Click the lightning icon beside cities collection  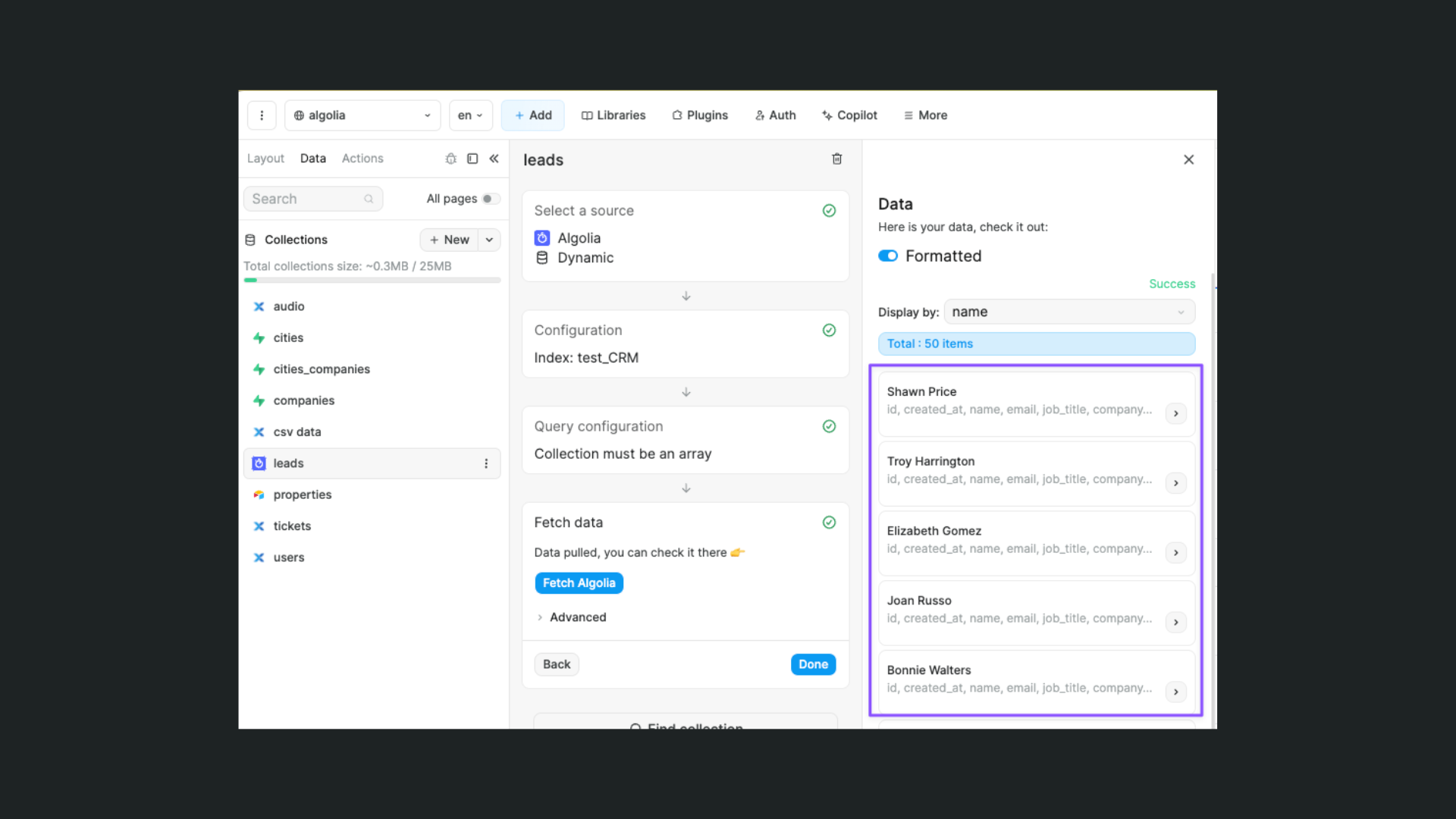pos(259,337)
